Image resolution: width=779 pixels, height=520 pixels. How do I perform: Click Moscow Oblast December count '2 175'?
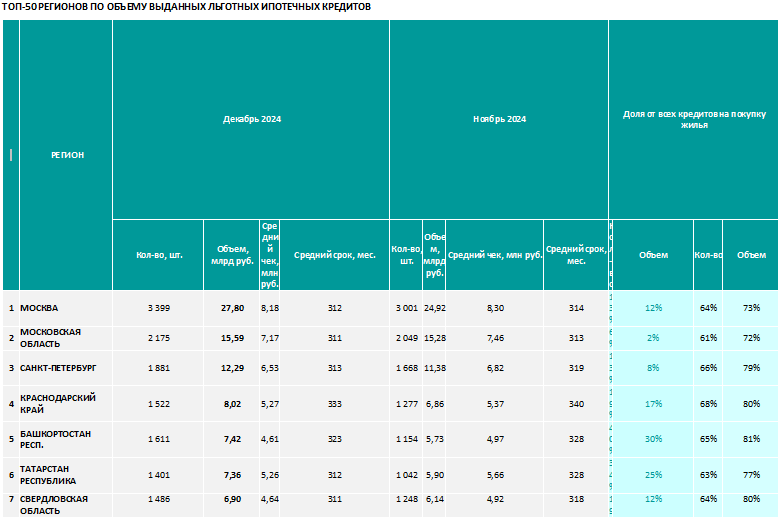(159, 338)
